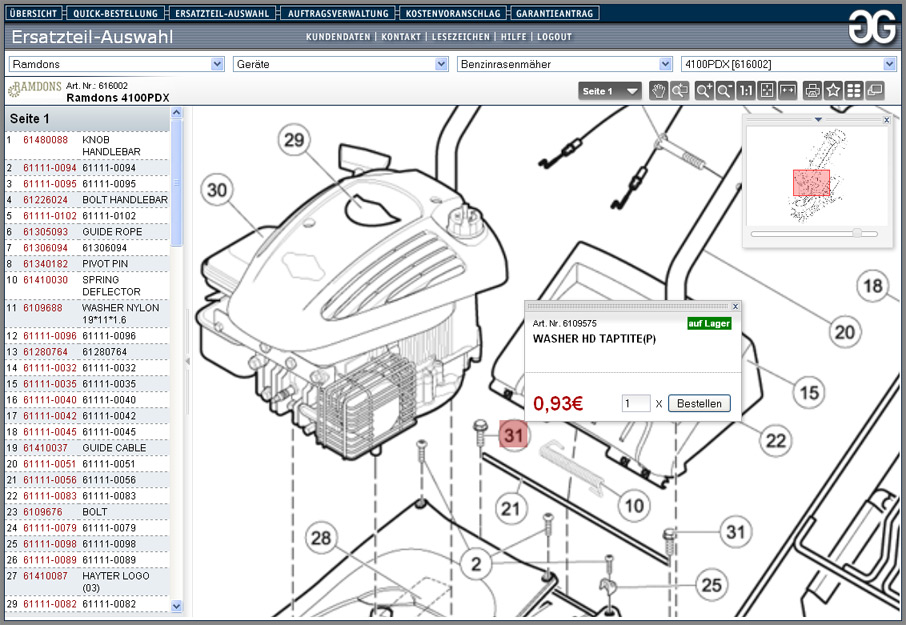
Task: Open the Seite 1 page selector
Action: coord(610,91)
